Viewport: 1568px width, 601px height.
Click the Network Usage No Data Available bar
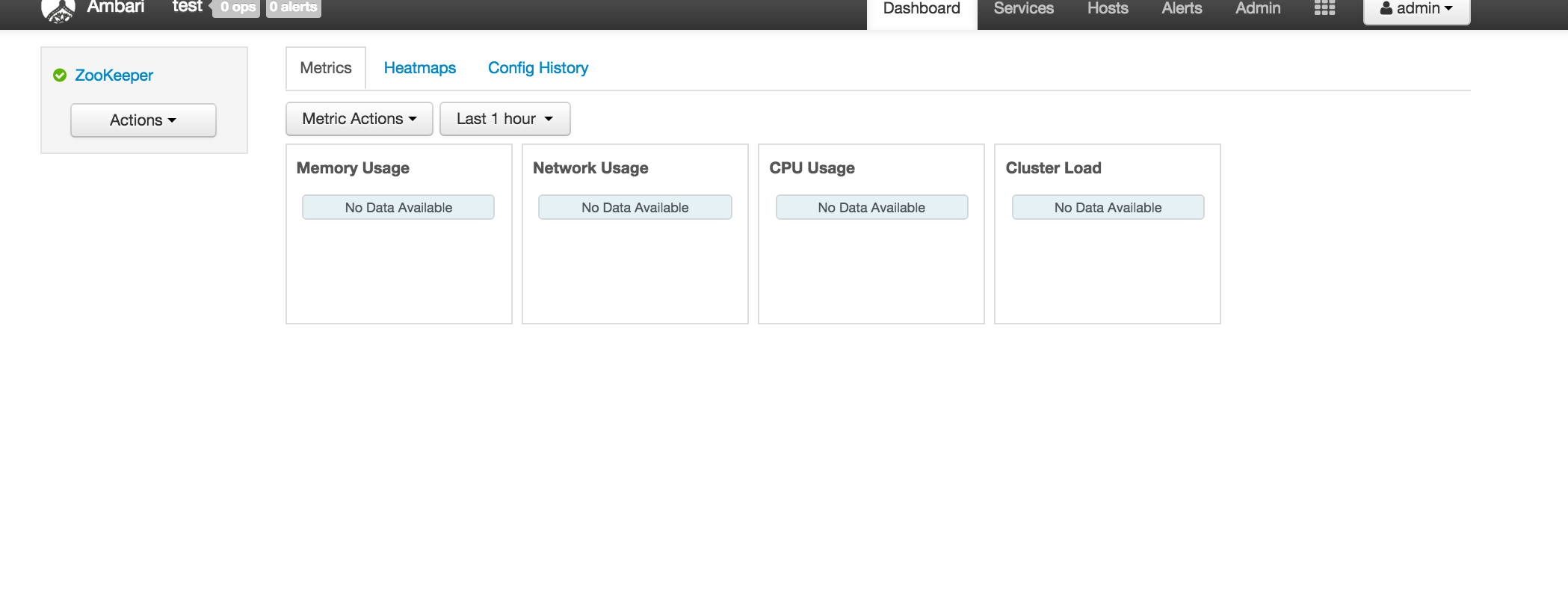(x=635, y=207)
